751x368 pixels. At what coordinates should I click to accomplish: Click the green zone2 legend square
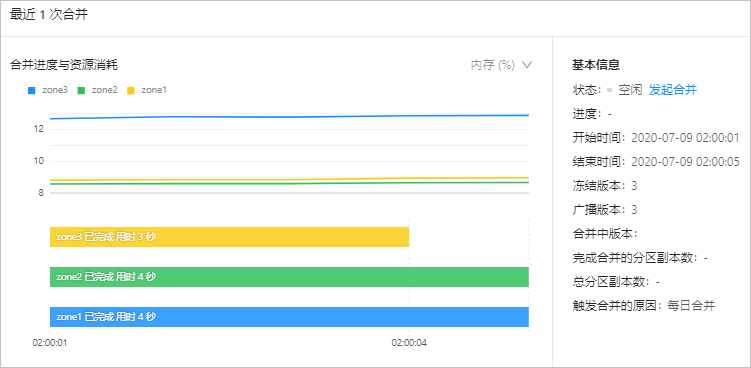(81, 90)
